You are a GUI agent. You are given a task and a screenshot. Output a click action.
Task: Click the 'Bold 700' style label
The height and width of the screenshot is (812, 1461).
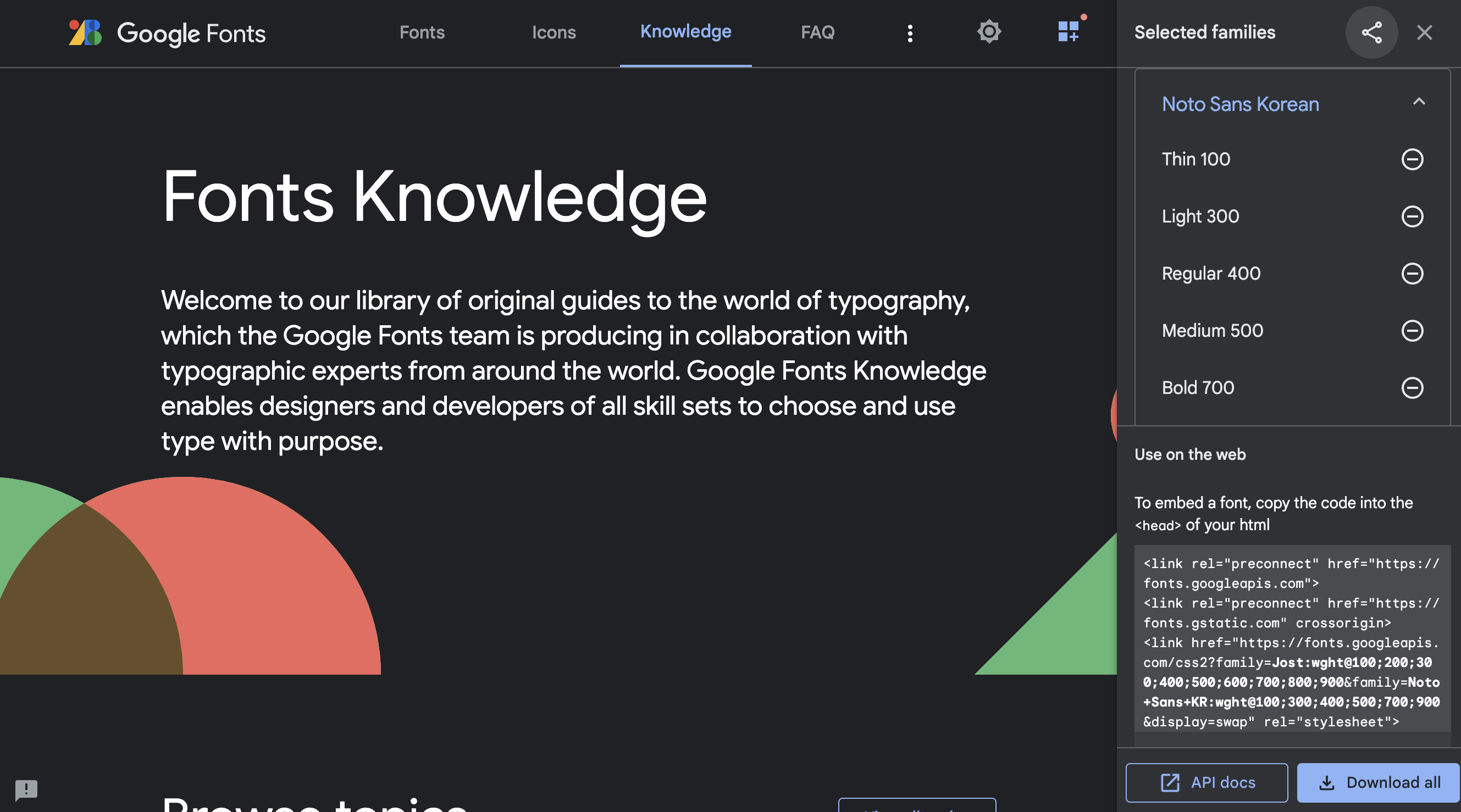click(1198, 388)
